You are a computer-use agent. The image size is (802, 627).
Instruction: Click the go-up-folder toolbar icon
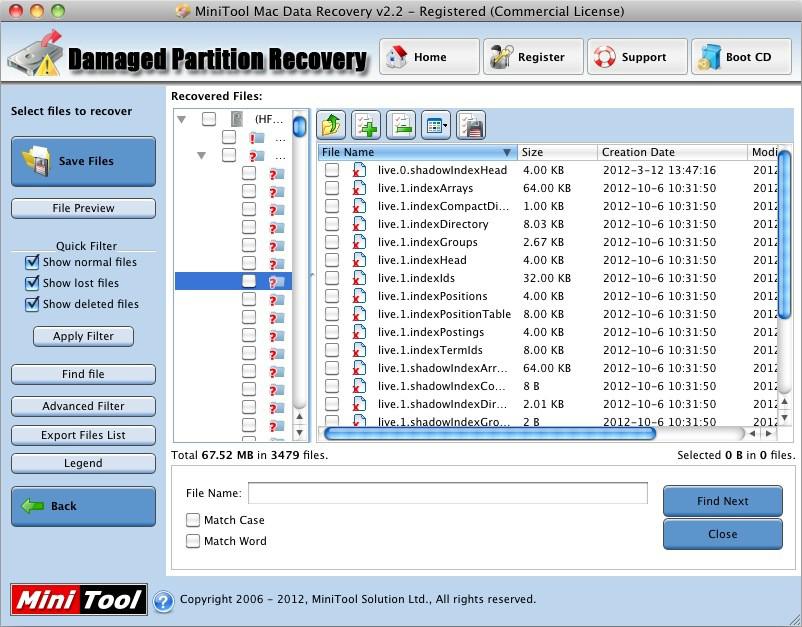click(x=331, y=125)
